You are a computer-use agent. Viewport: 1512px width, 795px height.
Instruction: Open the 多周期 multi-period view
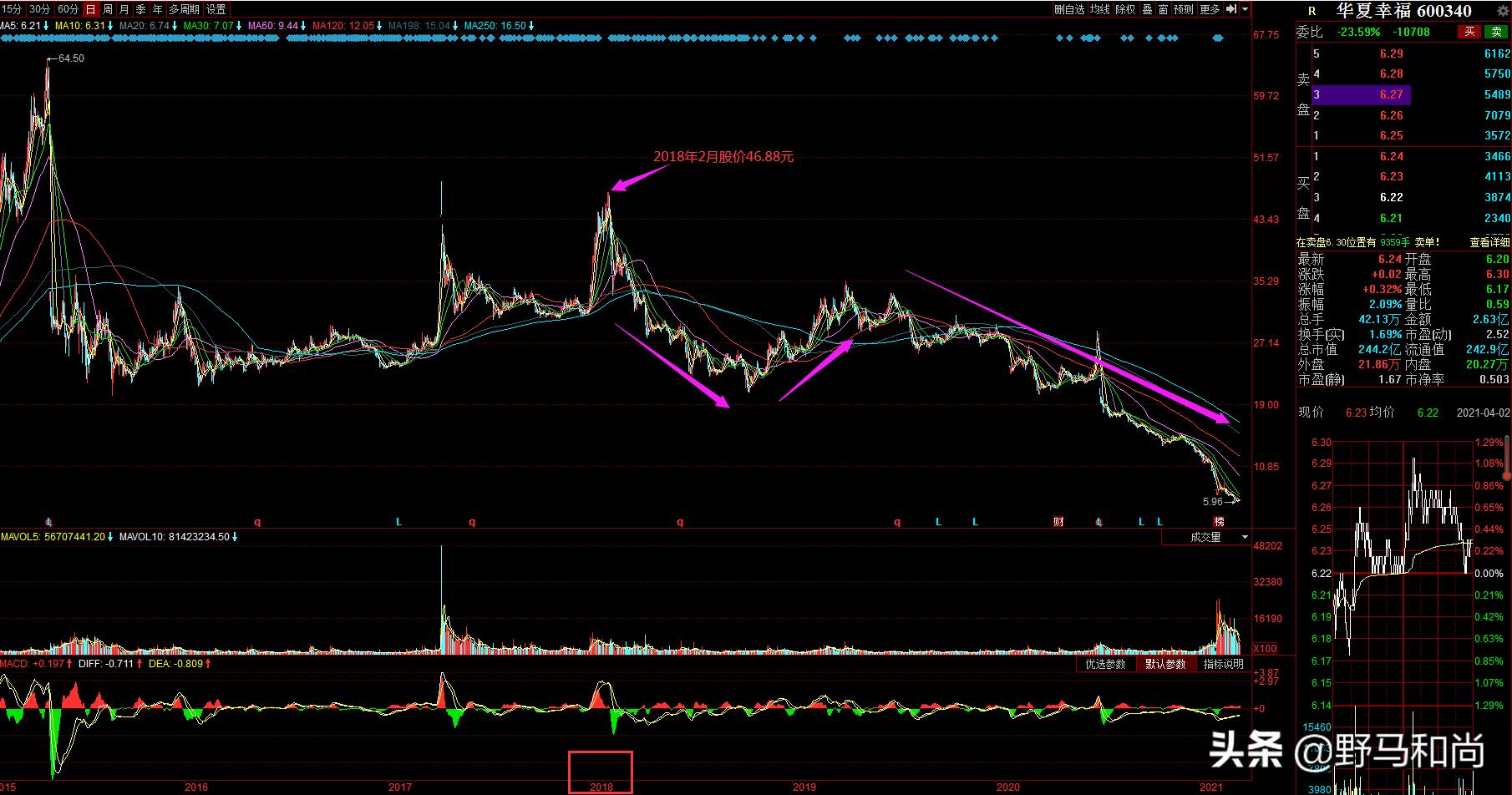click(184, 10)
